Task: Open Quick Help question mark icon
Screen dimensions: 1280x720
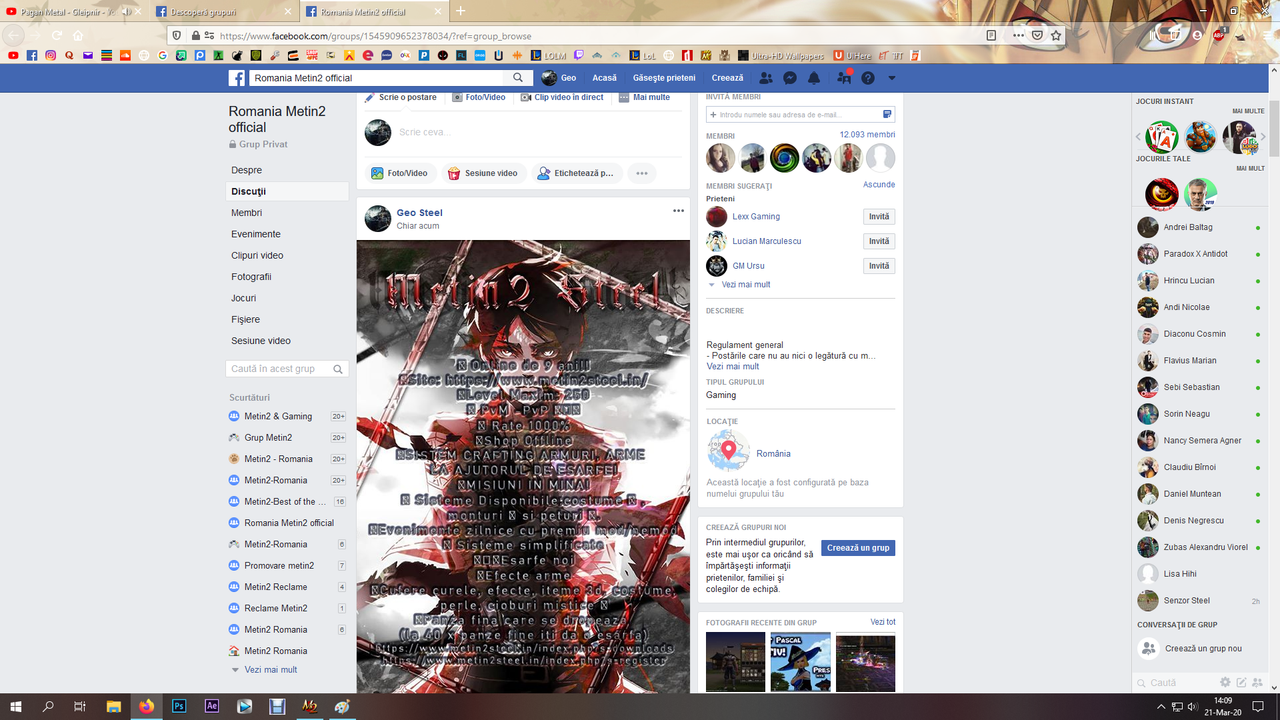Action: coord(867,78)
